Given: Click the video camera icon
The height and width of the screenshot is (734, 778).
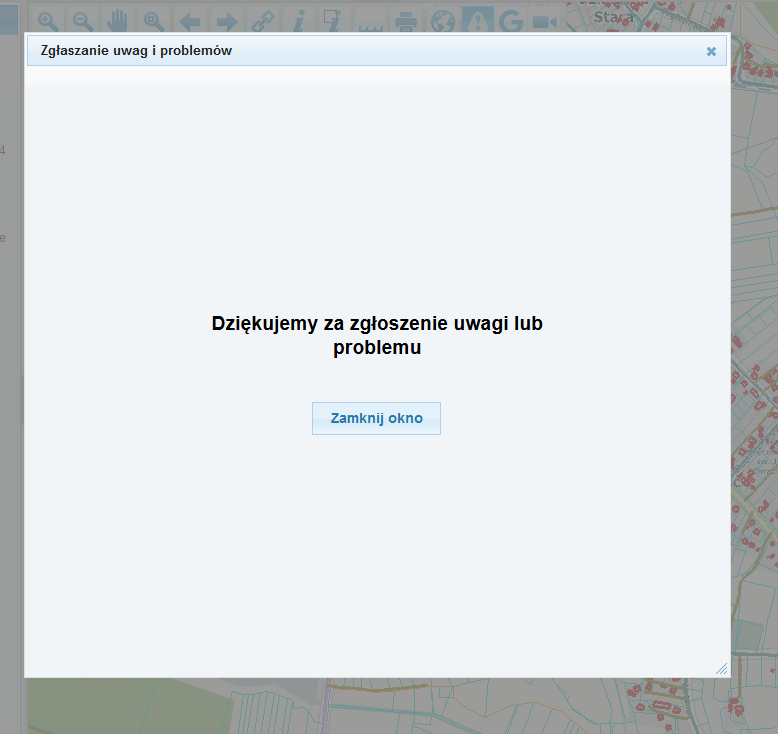Looking at the screenshot, I should click(545, 22).
